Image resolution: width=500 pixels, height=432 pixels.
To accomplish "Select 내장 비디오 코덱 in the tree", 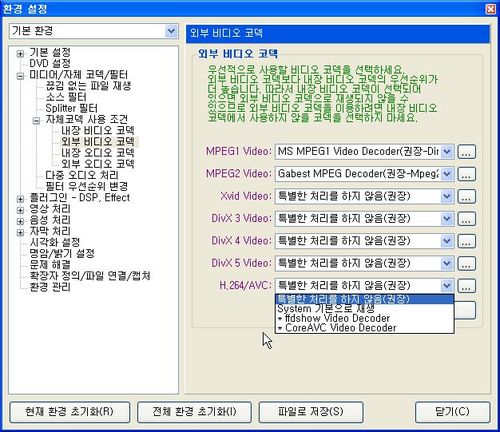I will point(98,130).
